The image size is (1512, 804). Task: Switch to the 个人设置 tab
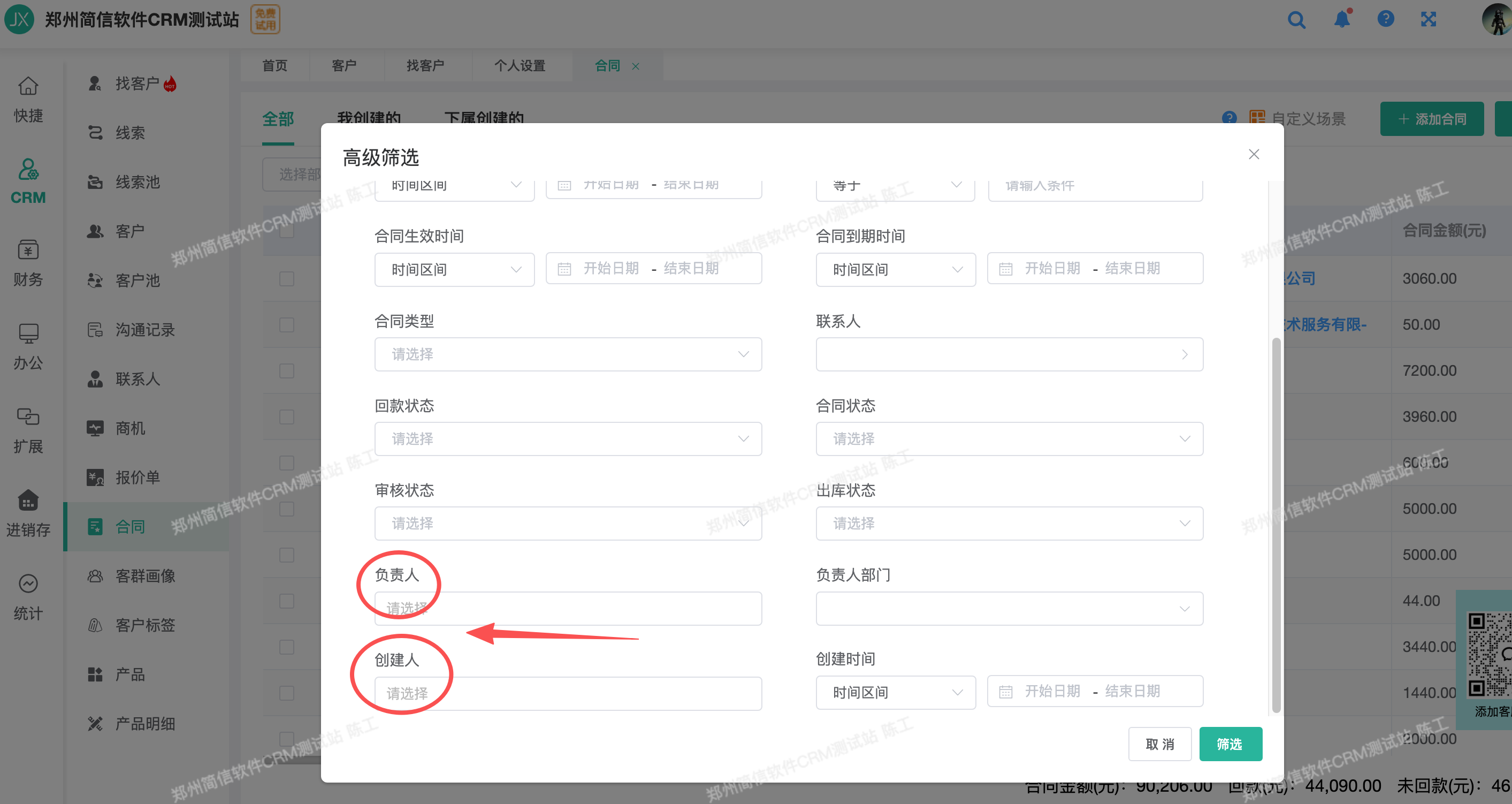click(520, 66)
